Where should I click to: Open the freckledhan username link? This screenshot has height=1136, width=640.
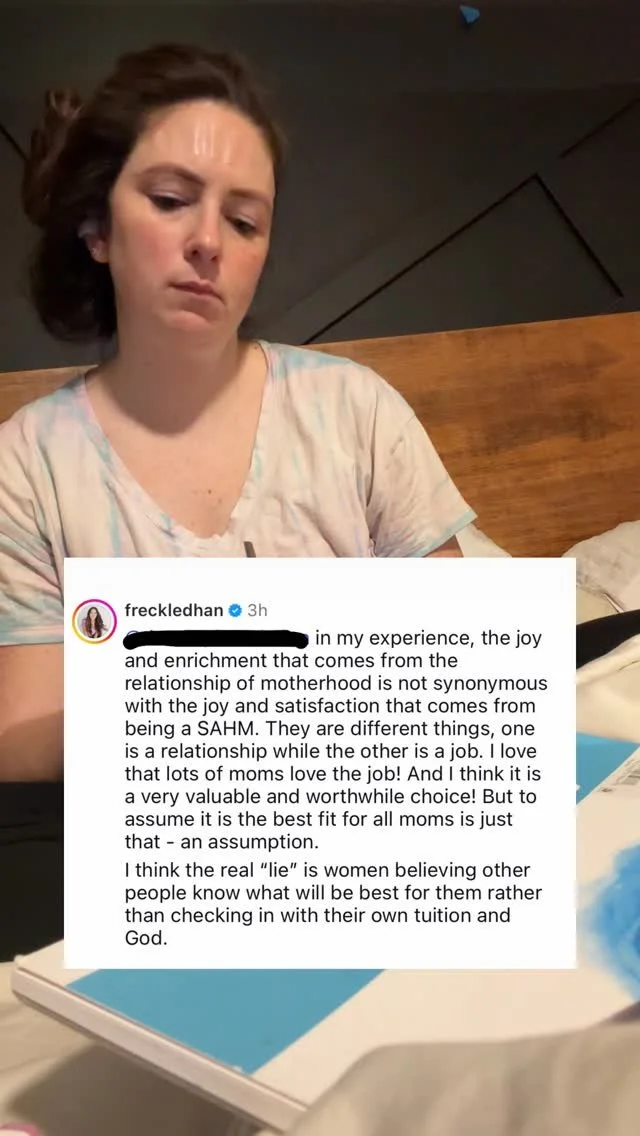174,611
